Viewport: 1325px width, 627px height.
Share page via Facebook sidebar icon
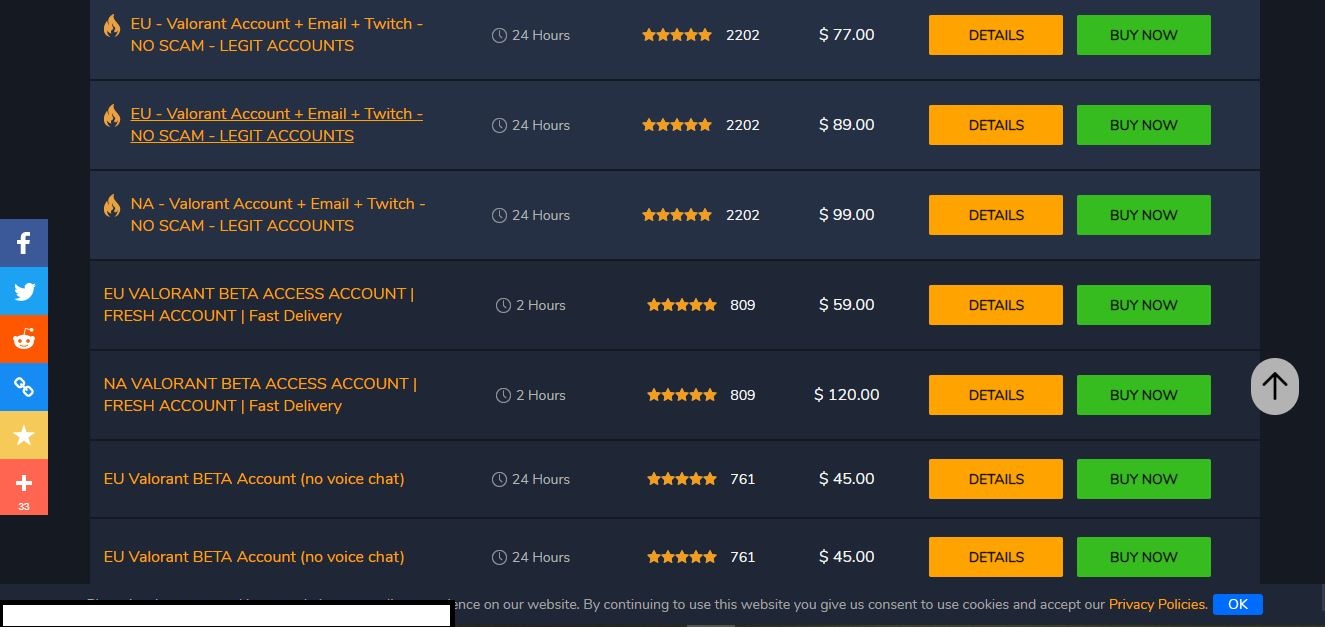(24, 243)
